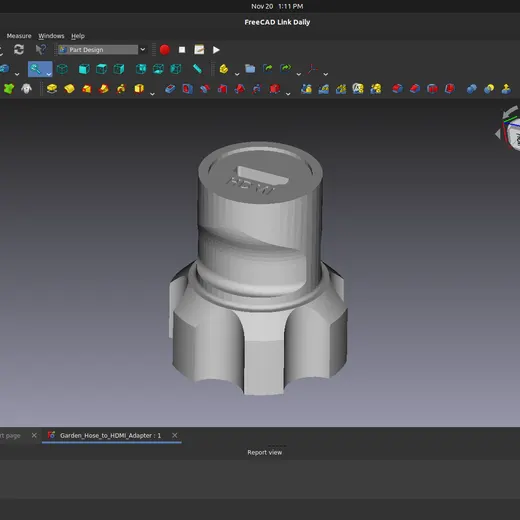This screenshot has height=520, width=520.
Task: Click the refresh recompute icon
Action: pyautogui.click(x=19, y=50)
